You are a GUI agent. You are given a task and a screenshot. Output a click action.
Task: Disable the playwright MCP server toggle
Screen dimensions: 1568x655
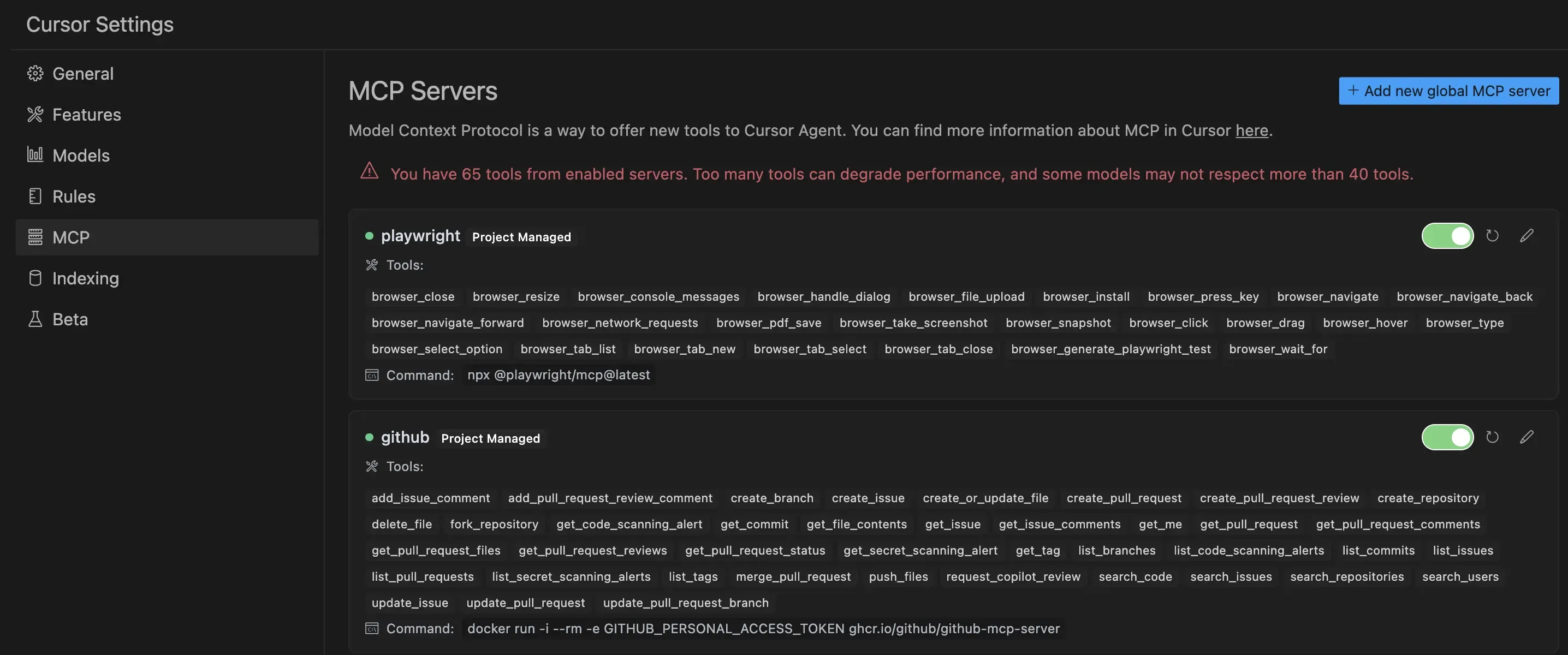(x=1447, y=236)
